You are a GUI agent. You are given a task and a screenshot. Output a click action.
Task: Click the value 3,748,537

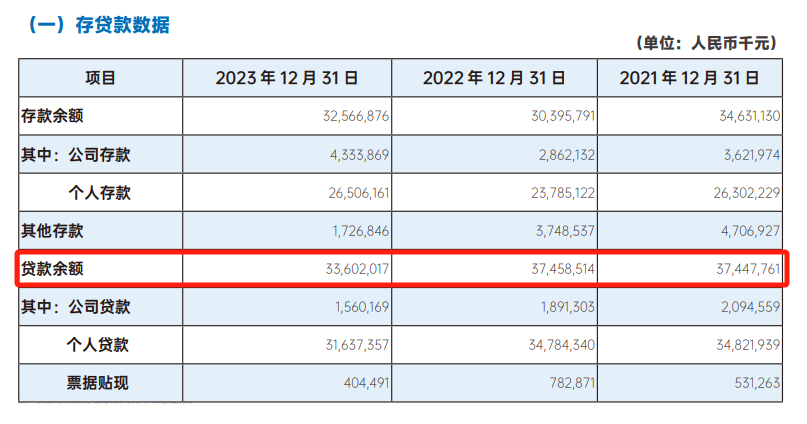click(565, 231)
